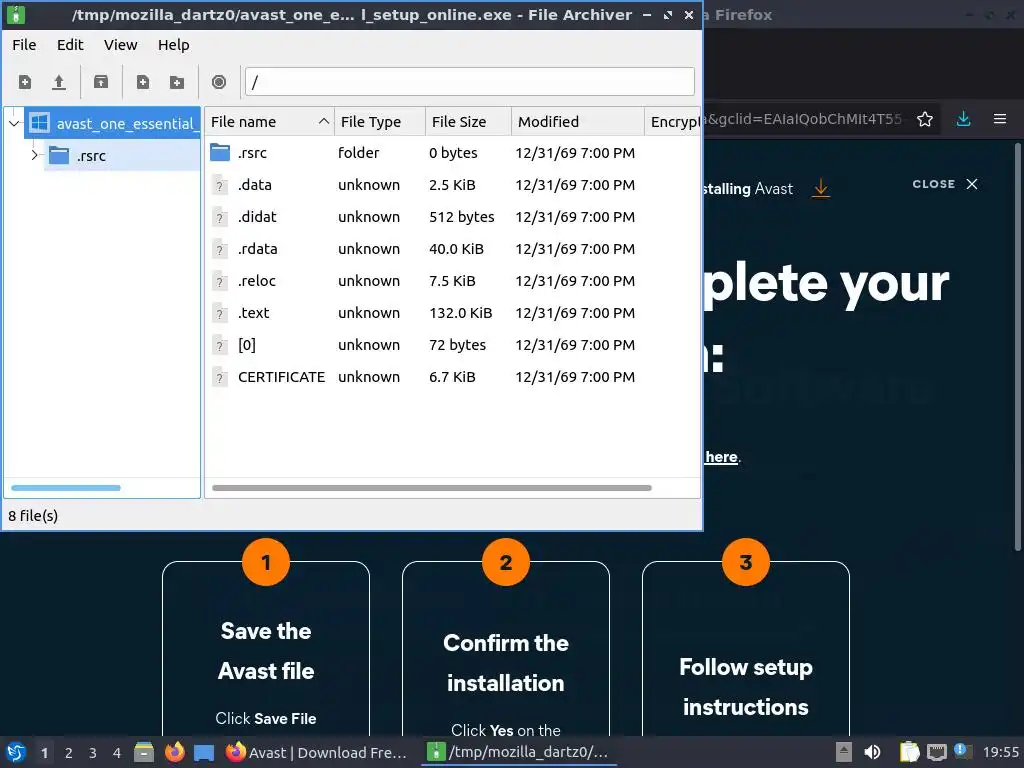Click the clipboard tray icon
This screenshot has width=1024, height=768.
909,752
